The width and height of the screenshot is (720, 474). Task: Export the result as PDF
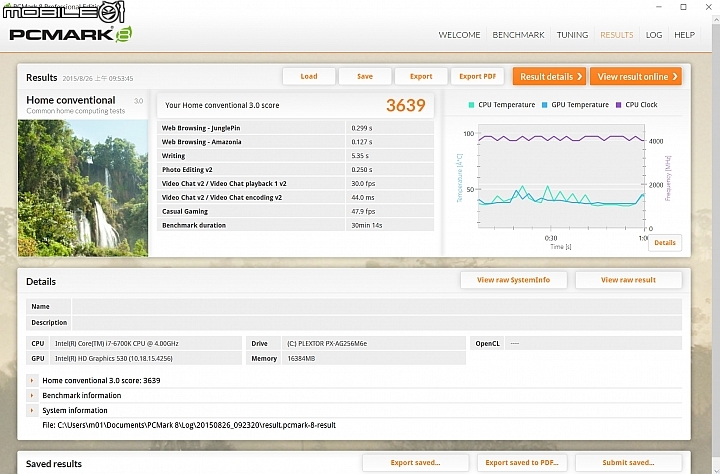[x=477, y=76]
